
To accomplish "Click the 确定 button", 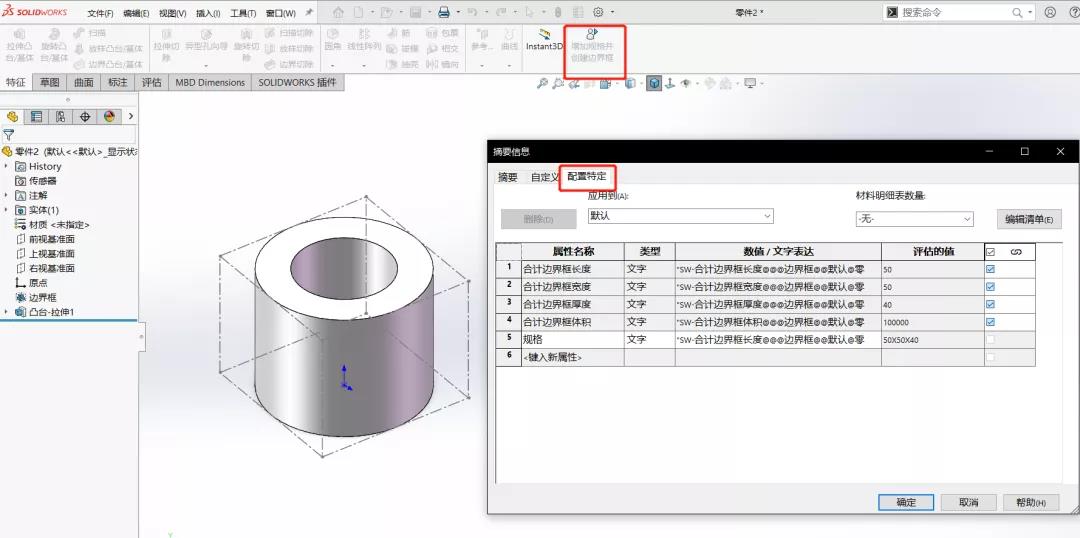I will tap(906, 502).
